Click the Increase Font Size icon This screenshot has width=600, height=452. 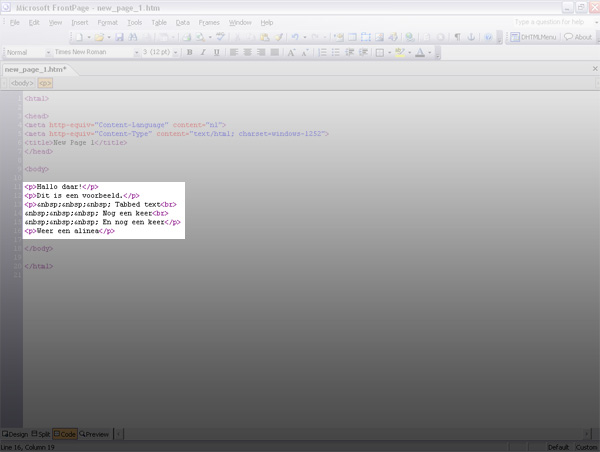point(291,52)
